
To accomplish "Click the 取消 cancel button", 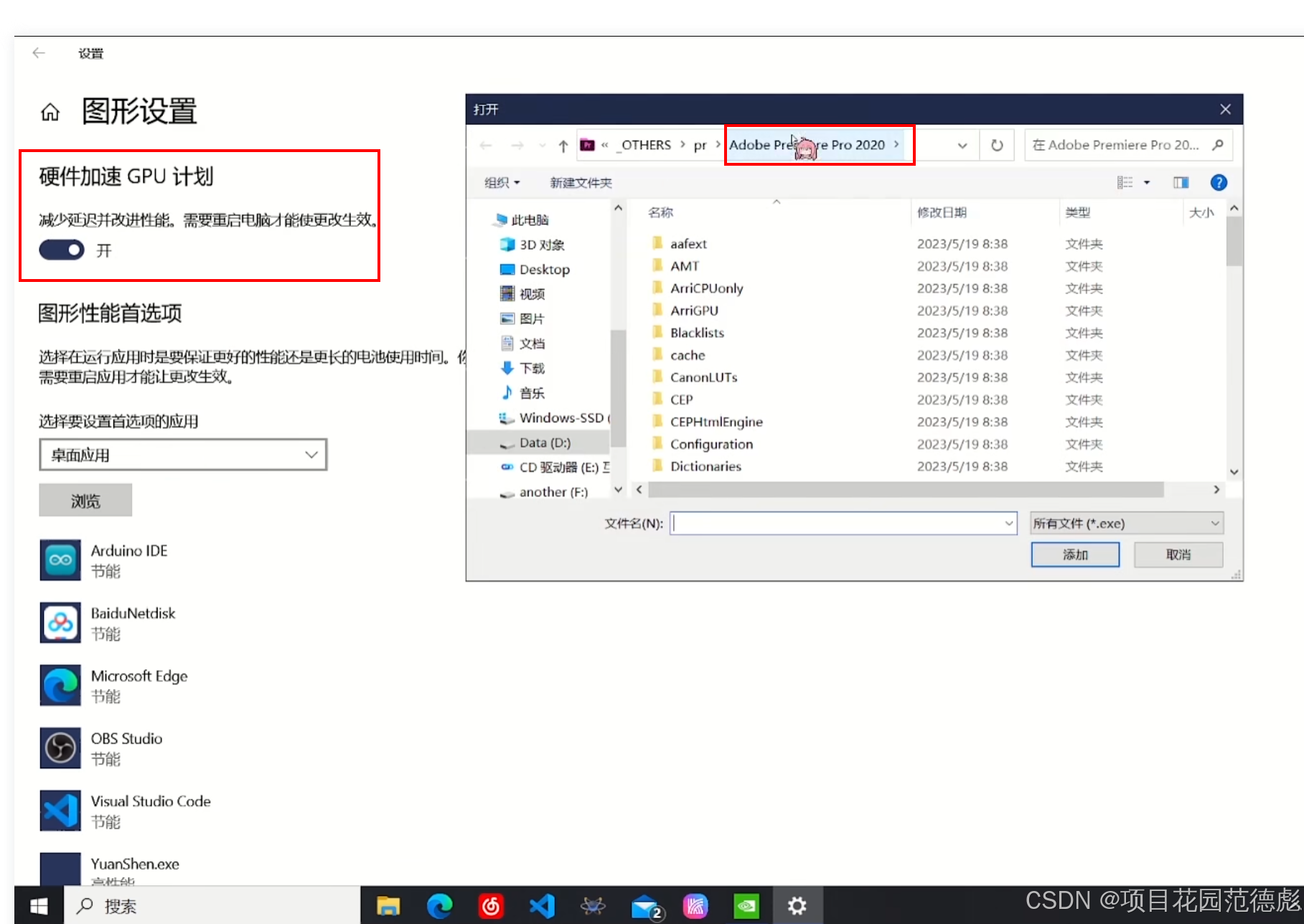I will point(1178,555).
